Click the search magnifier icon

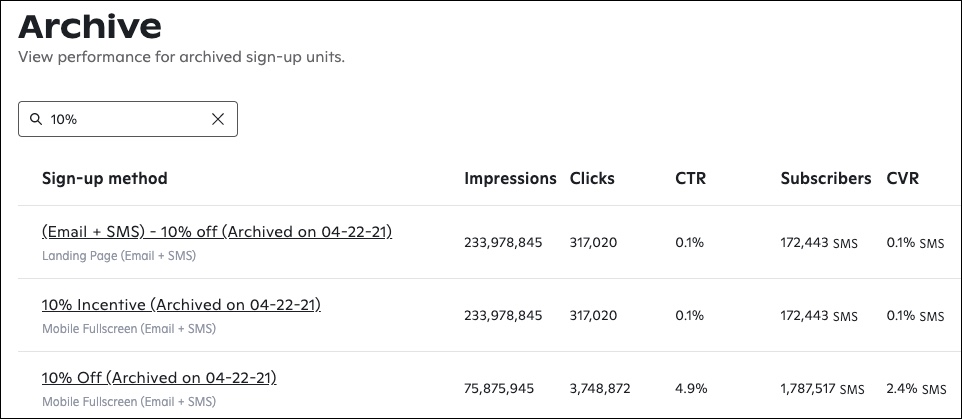pos(37,119)
